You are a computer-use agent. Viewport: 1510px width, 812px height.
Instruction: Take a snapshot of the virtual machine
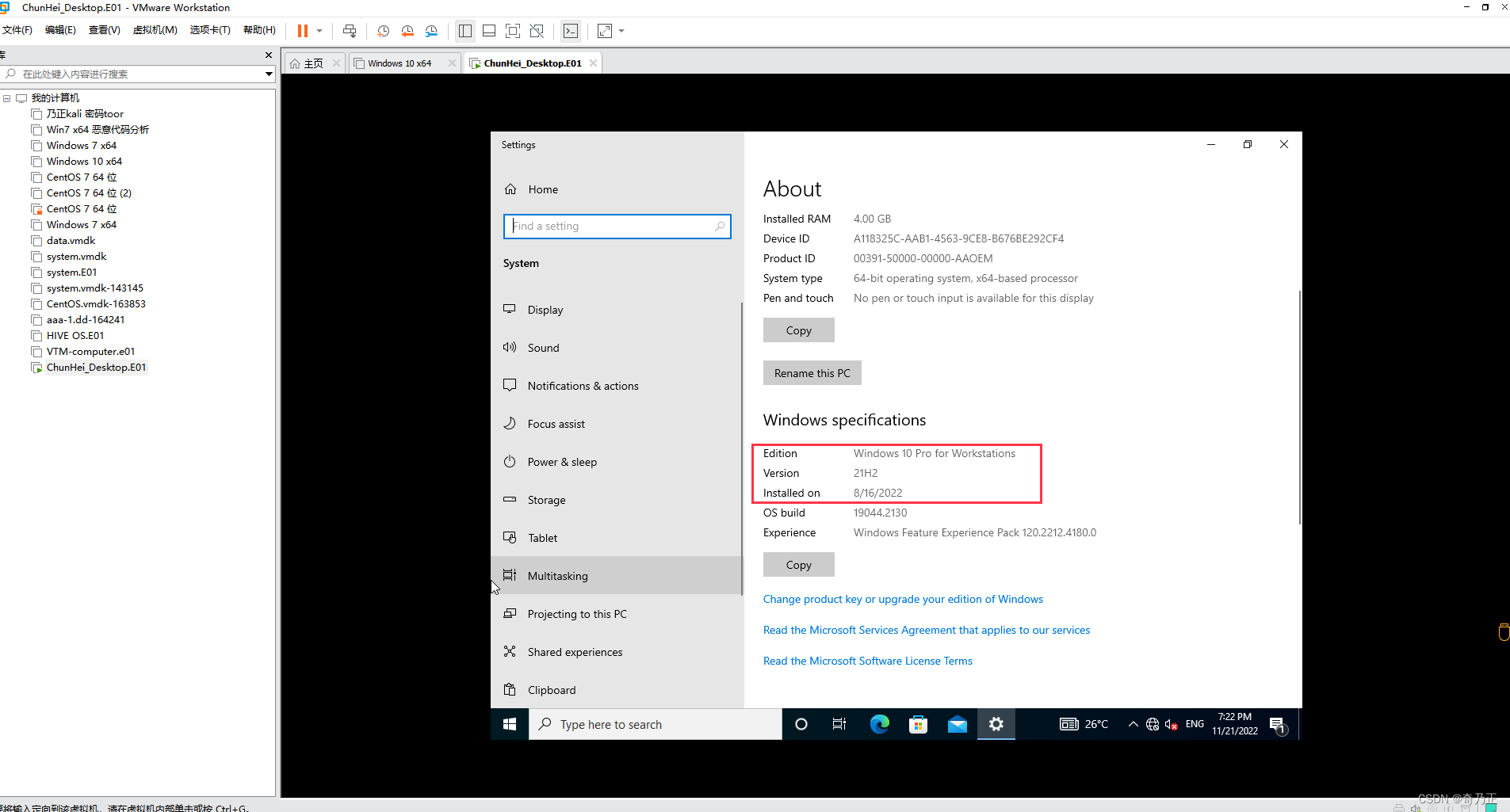384,31
